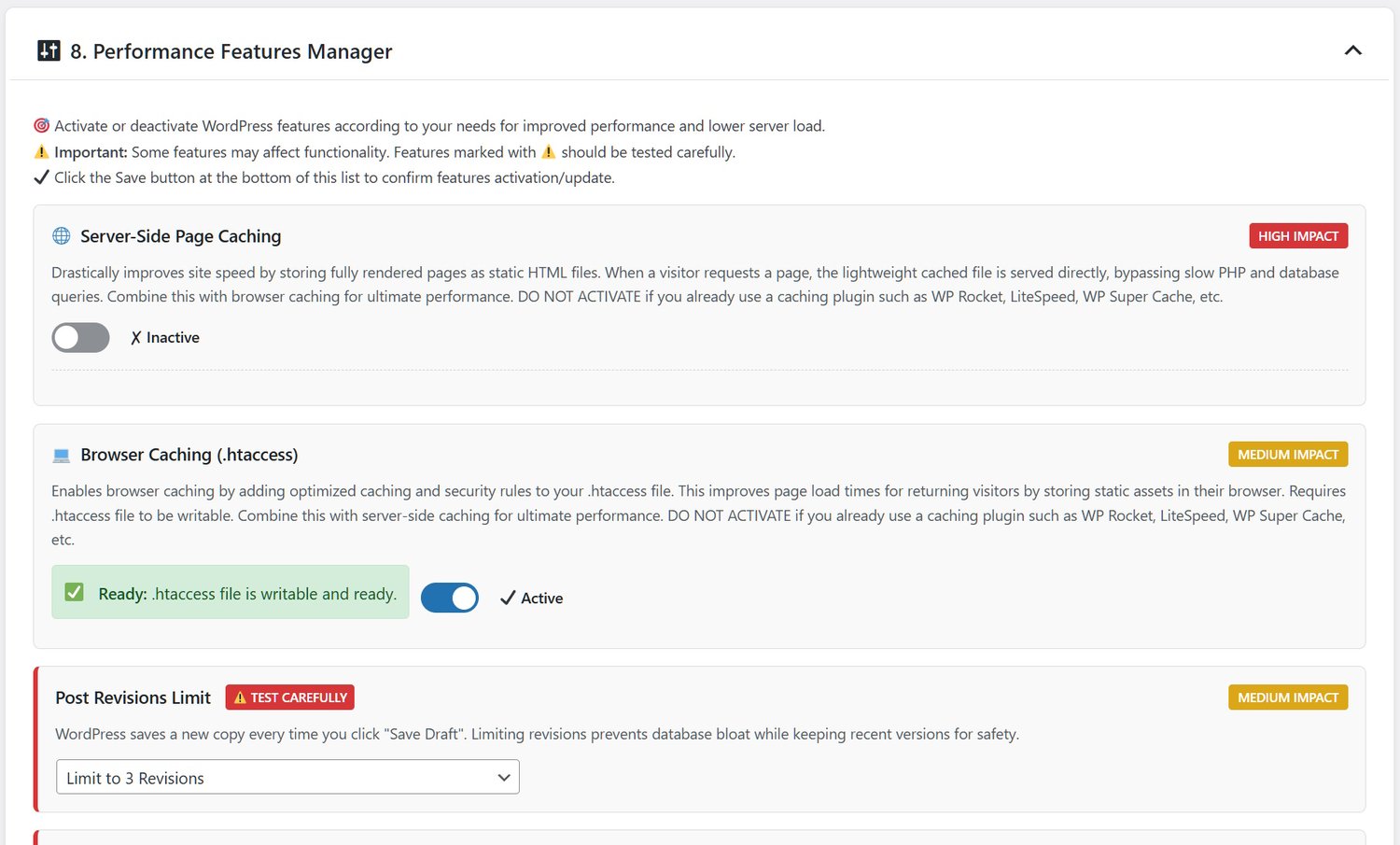The height and width of the screenshot is (845, 1400).
Task: Click the laptop icon beside Browser Caching
Action: 62,456
